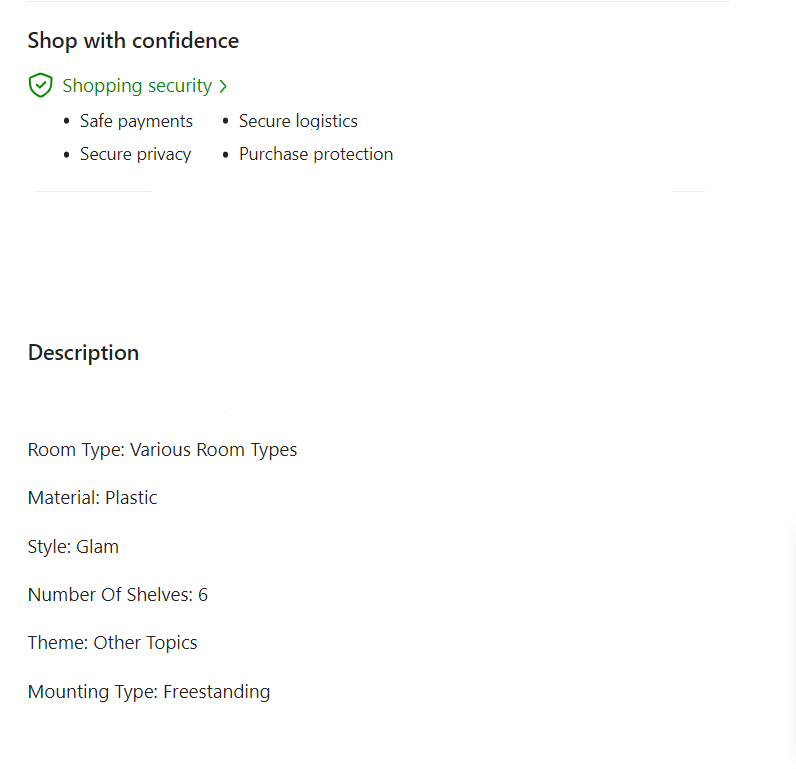Open the Shopping security link
The height and width of the screenshot is (769, 796).
coord(137,86)
